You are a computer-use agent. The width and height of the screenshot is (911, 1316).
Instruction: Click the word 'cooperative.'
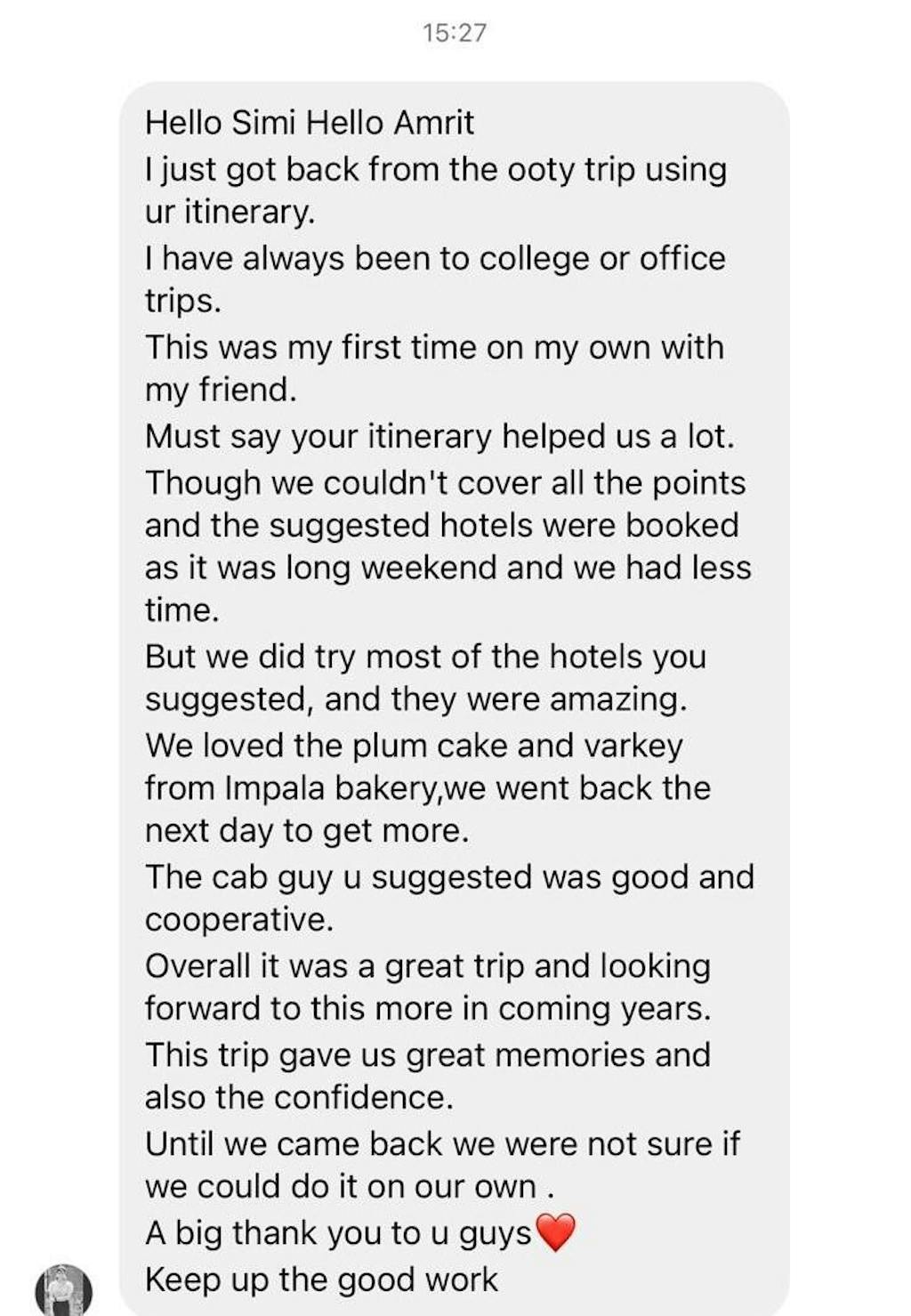pyautogui.click(x=239, y=920)
